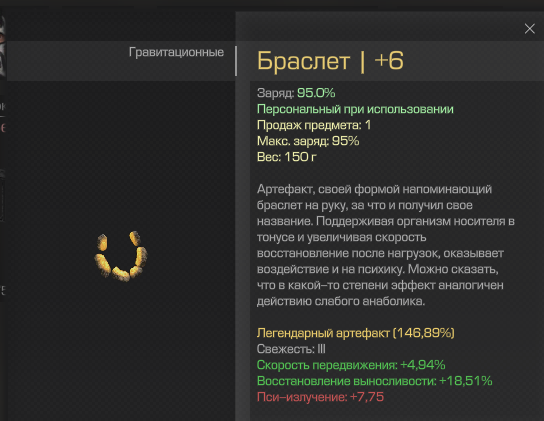
Task: Click the +6 upgrade level in the title
Action: (x=389, y=61)
